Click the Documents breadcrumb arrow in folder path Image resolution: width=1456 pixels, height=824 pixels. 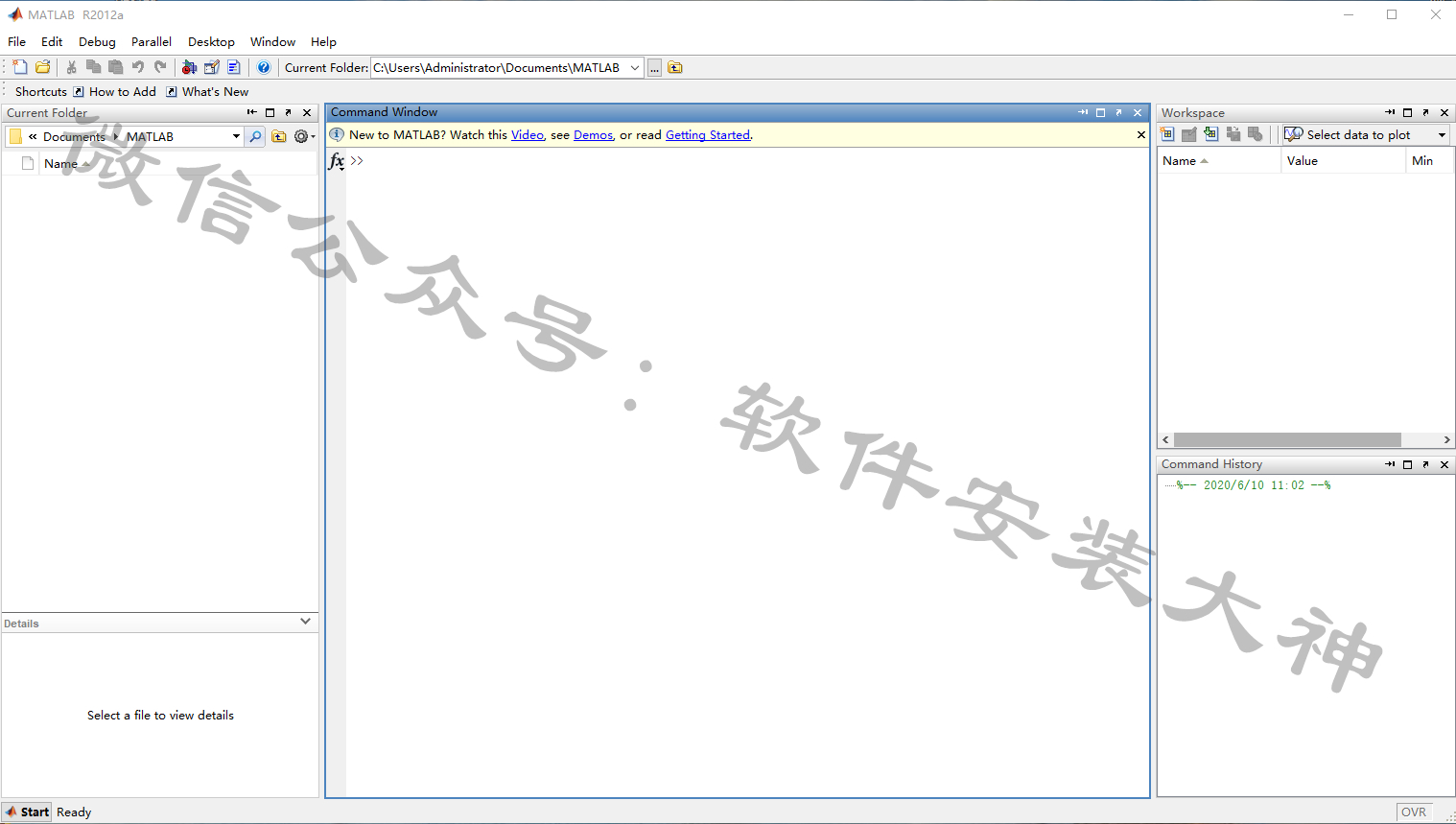(116, 137)
